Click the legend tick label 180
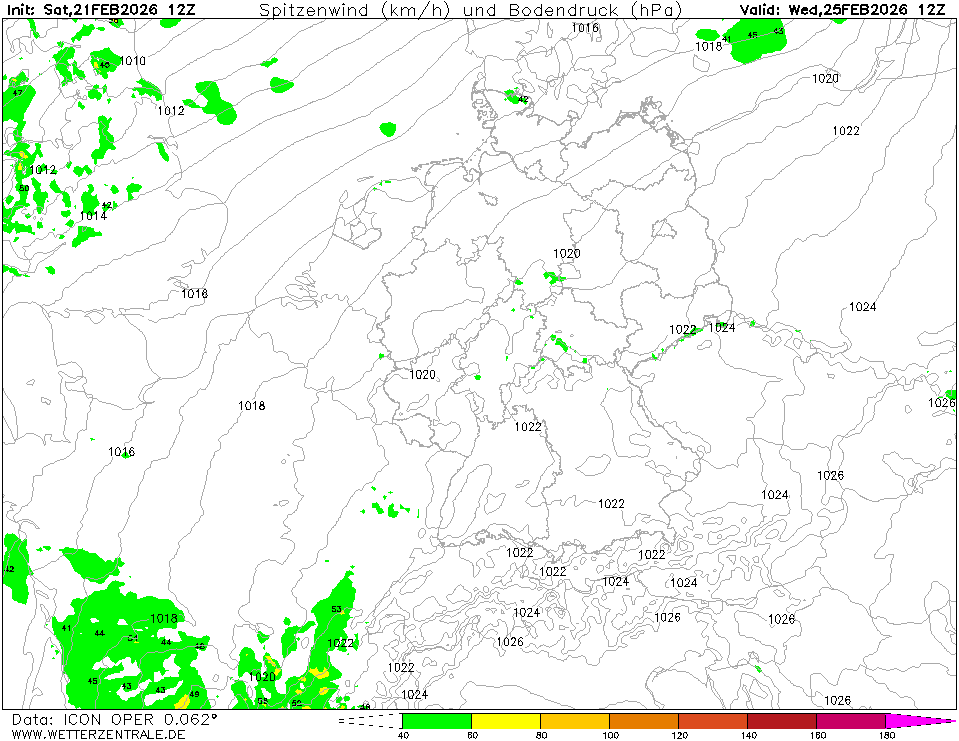This screenshot has width=959, height=741. tap(885, 735)
